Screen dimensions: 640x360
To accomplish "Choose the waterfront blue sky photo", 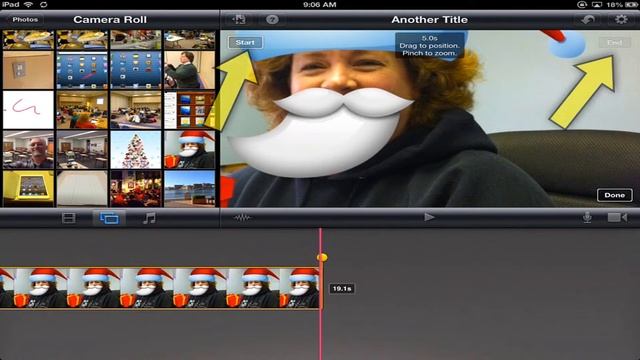I will [x=189, y=189].
